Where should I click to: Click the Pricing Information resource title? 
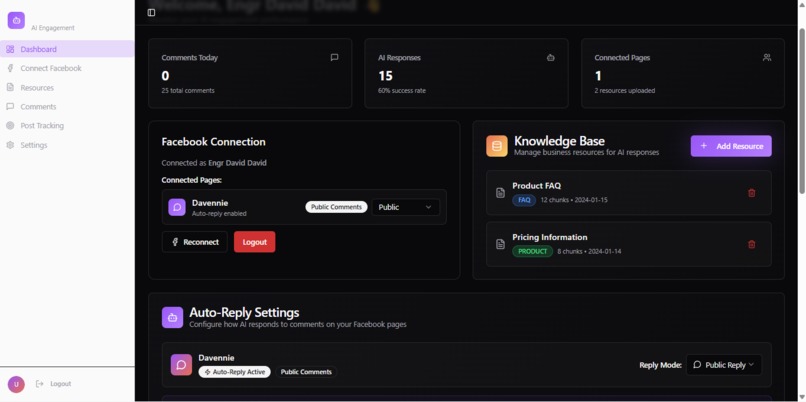549,237
